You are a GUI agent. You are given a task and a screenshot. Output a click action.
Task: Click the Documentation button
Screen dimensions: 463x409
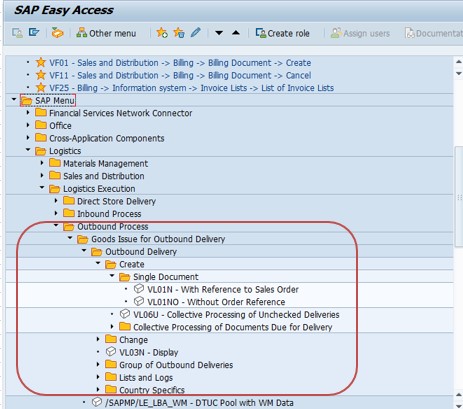click(x=433, y=33)
